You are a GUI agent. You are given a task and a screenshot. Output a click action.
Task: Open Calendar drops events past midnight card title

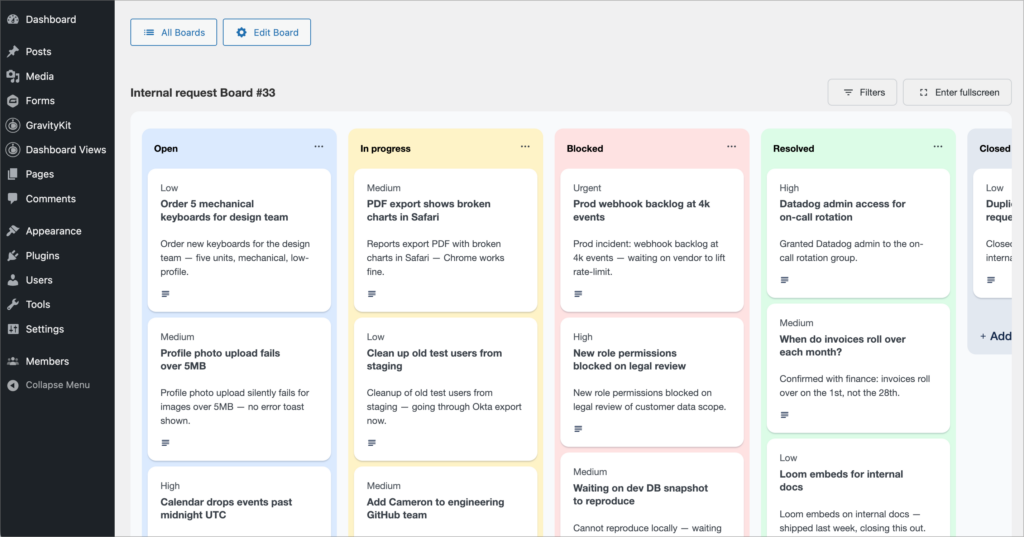pyautogui.click(x=226, y=508)
